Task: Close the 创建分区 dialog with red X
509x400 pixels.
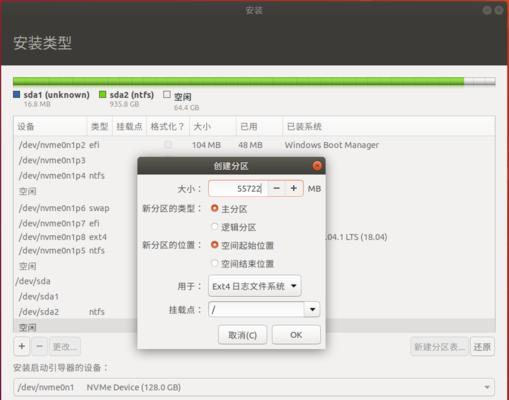Action: pos(317,166)
